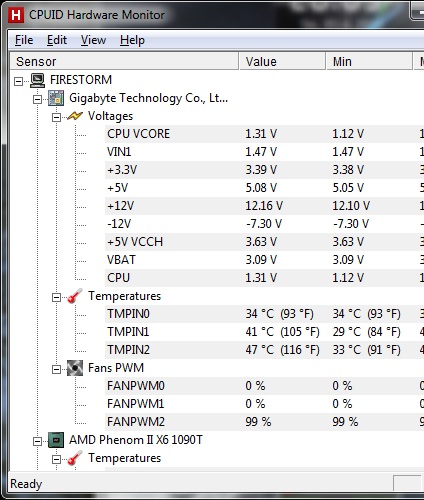This screenshot has height=500, width=424.
Task: Click the CPUID Hardware Monitor title bar icon
Action: (16, 15)
